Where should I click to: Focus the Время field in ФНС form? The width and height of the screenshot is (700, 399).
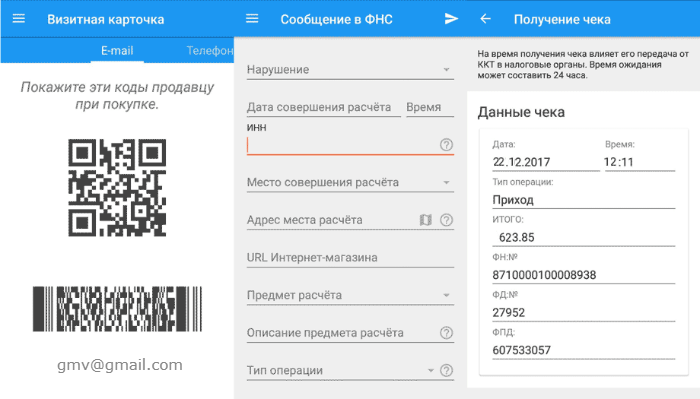click(430, 107)
